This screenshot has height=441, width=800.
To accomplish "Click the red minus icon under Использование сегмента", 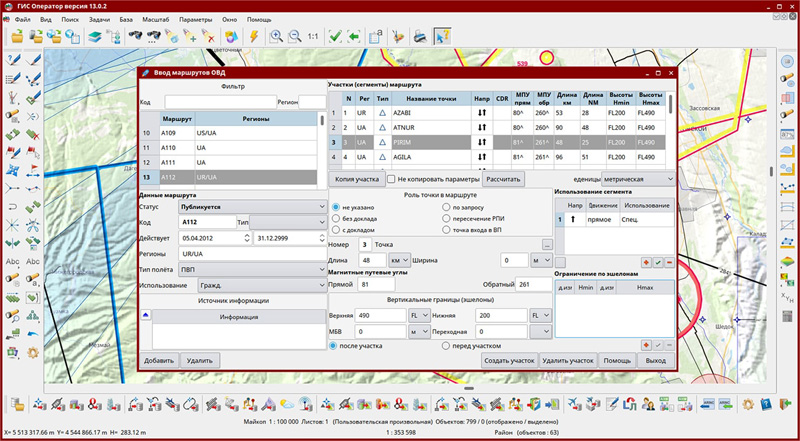I will (x=669, y=262).
